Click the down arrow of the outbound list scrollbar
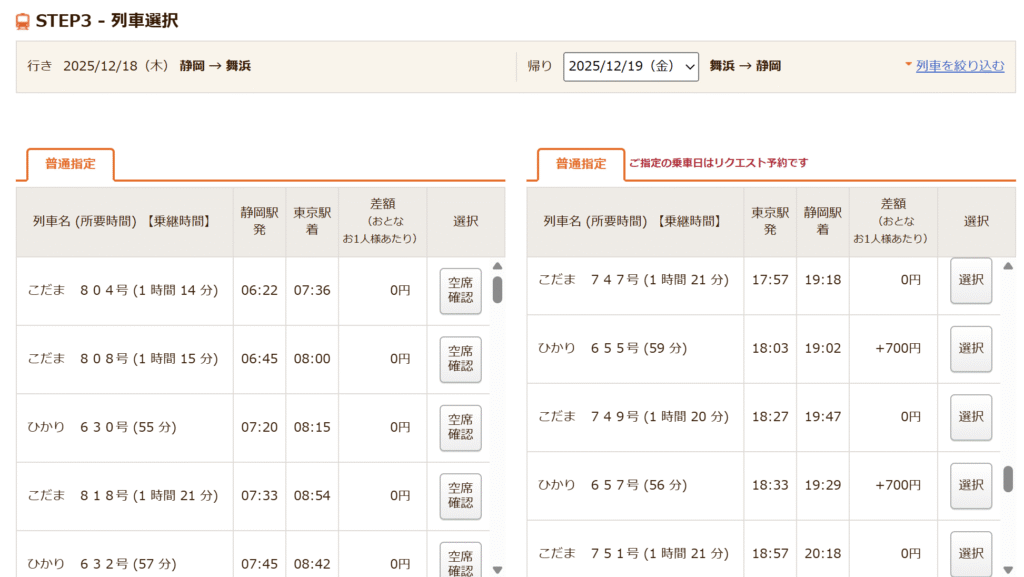This screenshot has height=577, width=1024. 497,569
